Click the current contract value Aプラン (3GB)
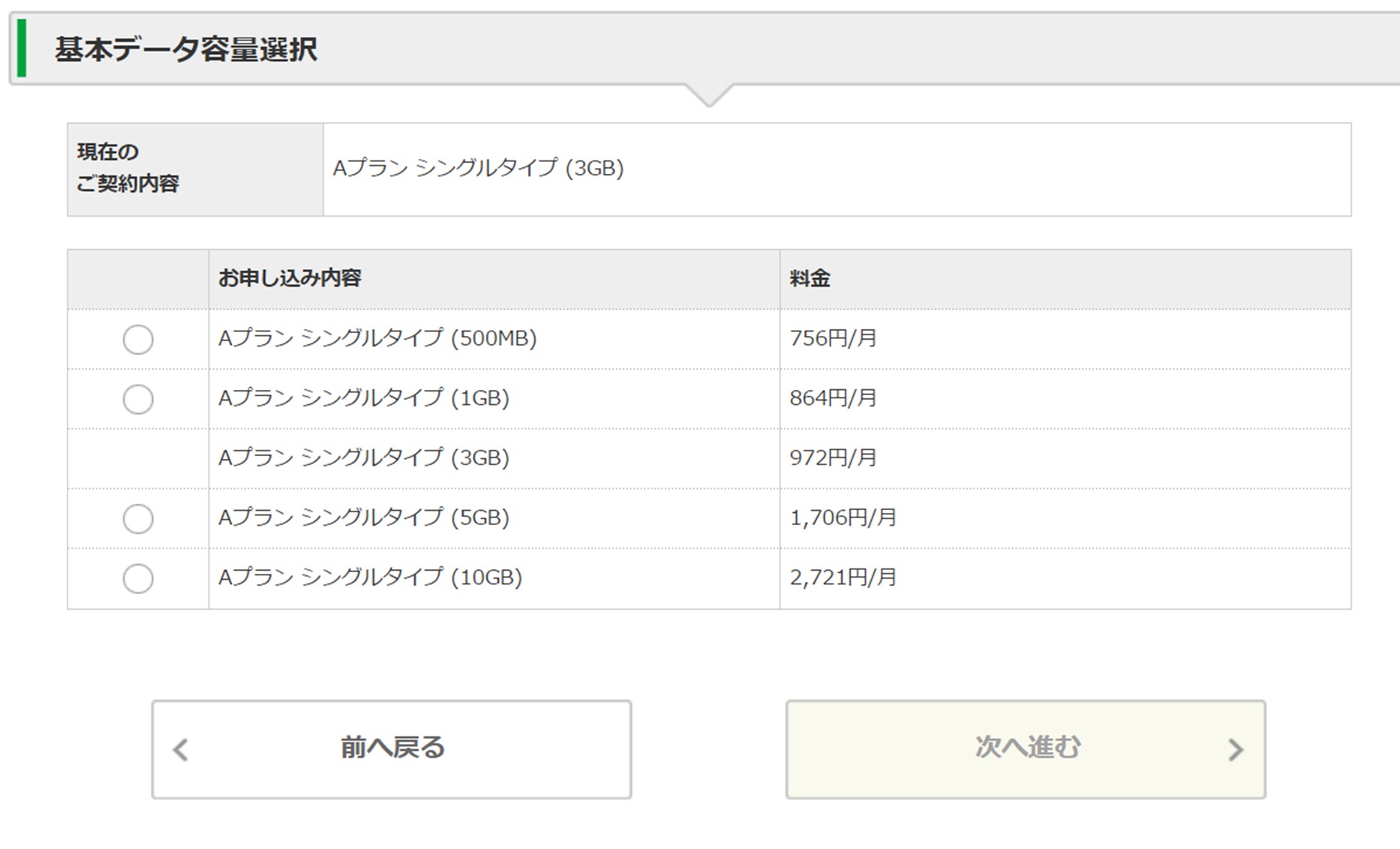This screenshot has height=849, width=1400. [478, 168]
